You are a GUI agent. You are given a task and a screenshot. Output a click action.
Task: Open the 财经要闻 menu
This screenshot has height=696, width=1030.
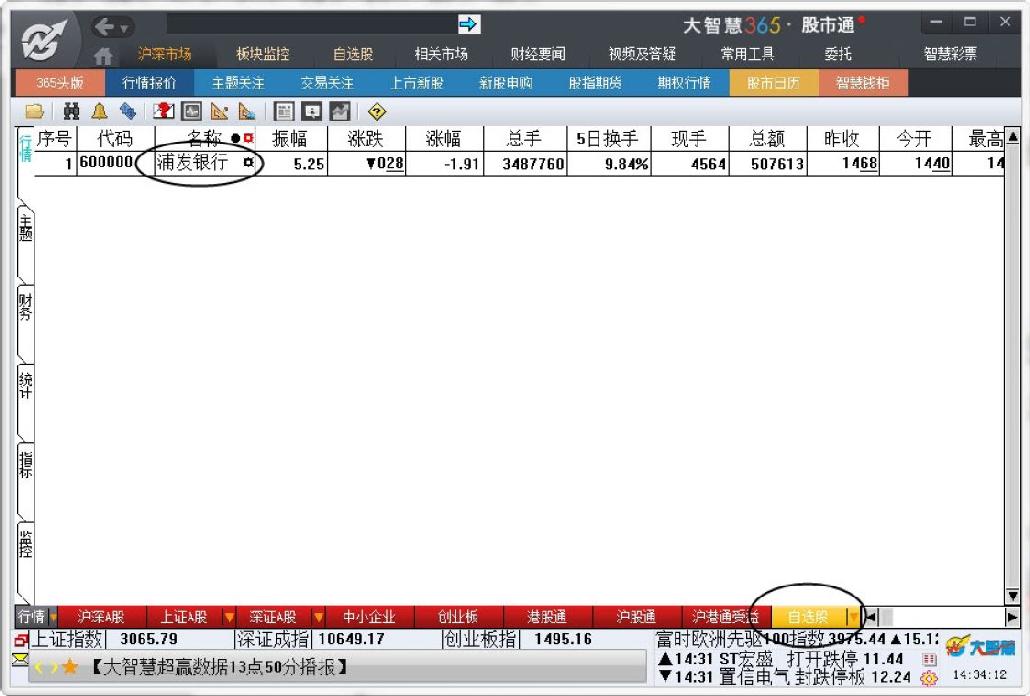[x=537, y=54]
